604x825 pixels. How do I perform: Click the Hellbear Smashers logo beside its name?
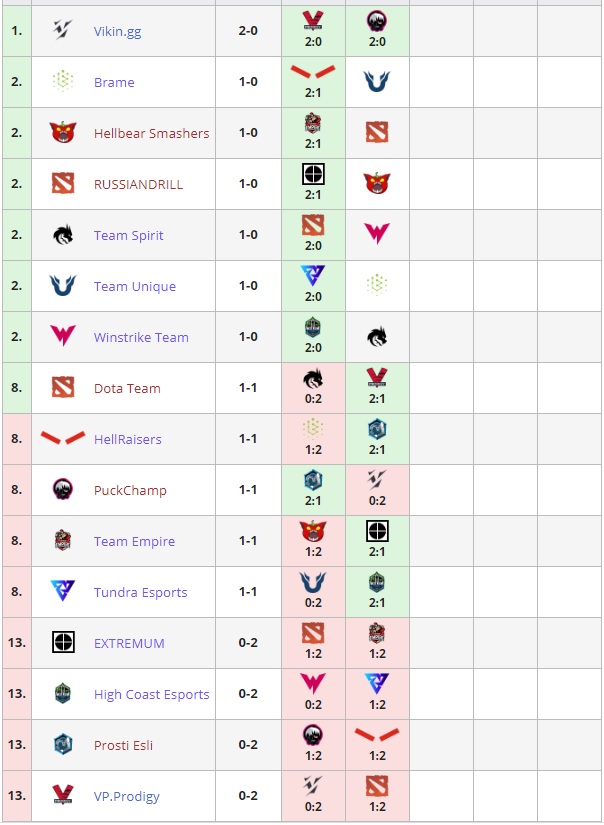[63, 133]
